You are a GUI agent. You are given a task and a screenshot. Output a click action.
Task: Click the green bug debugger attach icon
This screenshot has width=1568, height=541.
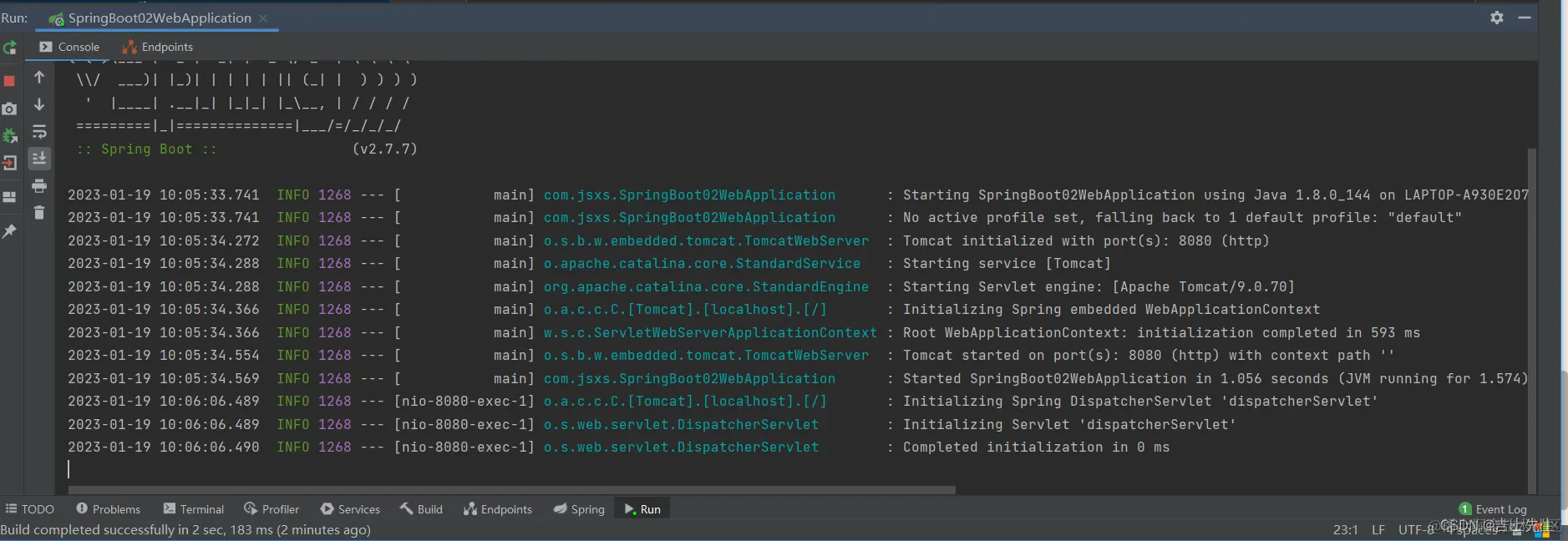tap(10, 135)
